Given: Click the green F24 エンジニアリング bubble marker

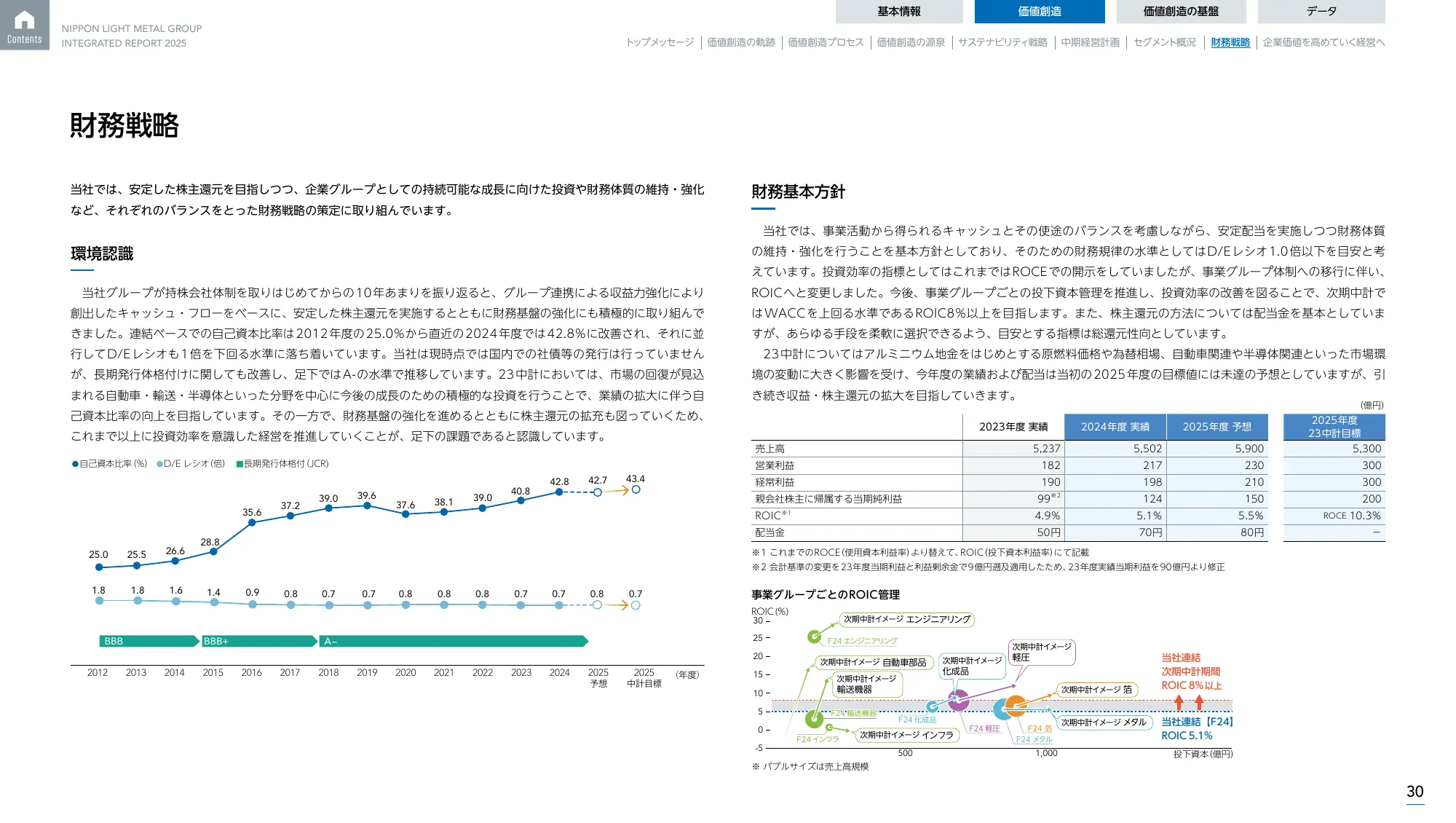Looking at the screenshot, I should [x=816, y=636].
